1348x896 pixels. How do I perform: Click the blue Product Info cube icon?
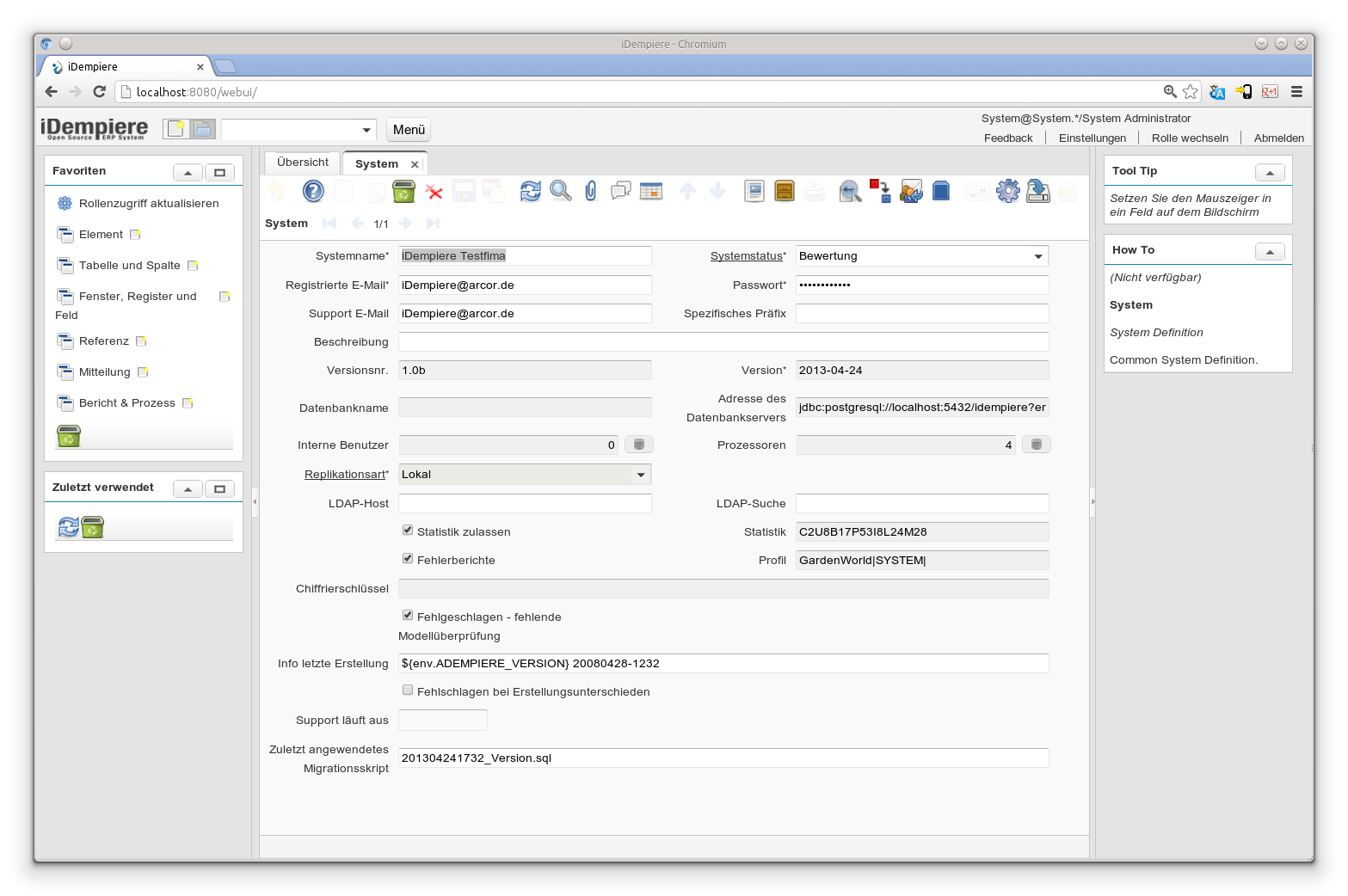pos(941,191)
